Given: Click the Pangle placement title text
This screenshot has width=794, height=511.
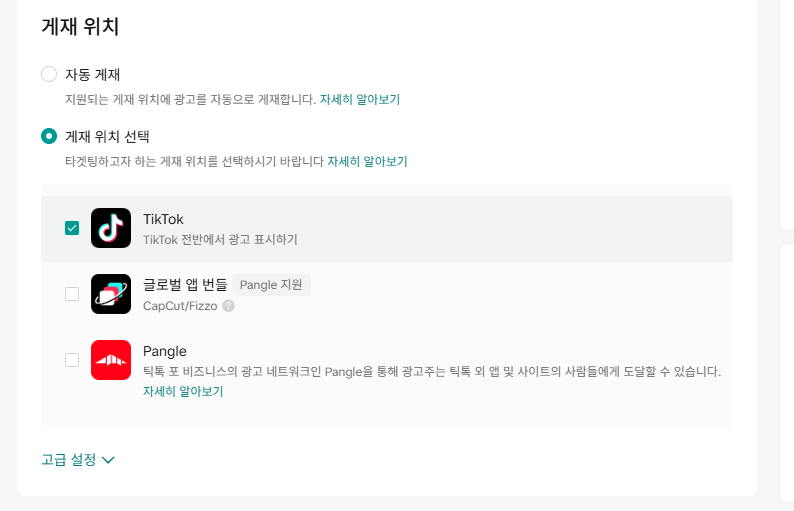Looking at the screenshot, I should point(165,351).
